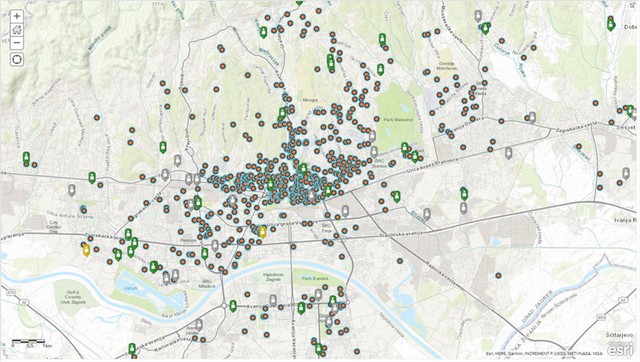Click the Park Maksimir map label
This screenshot has height=362, width=640.
tap(398, 120)
